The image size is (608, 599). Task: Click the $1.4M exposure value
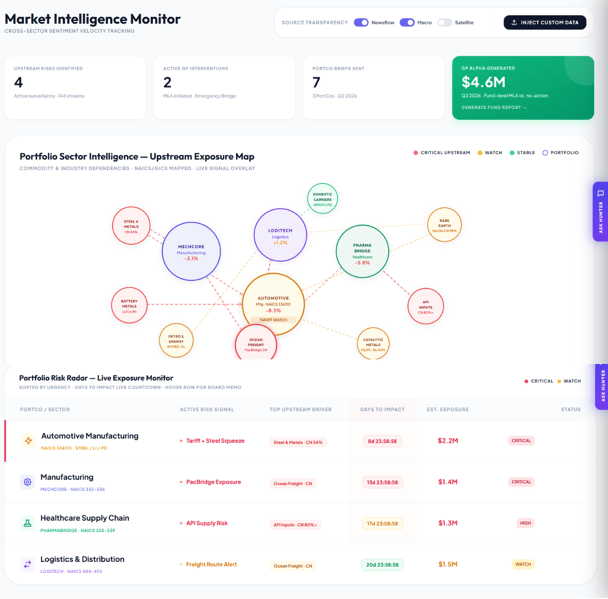click(x=448, y=482)
